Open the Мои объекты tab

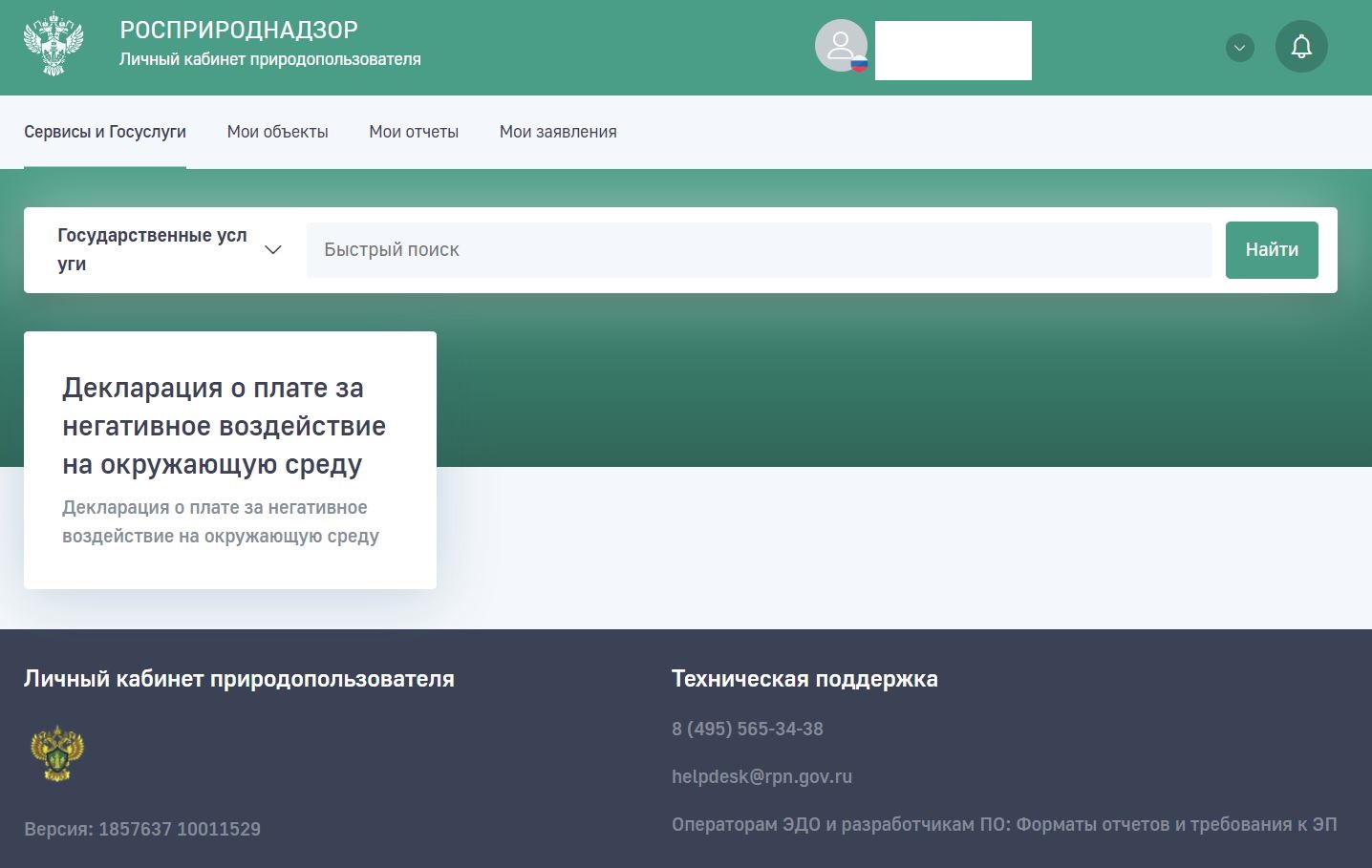tap(277, 132)
